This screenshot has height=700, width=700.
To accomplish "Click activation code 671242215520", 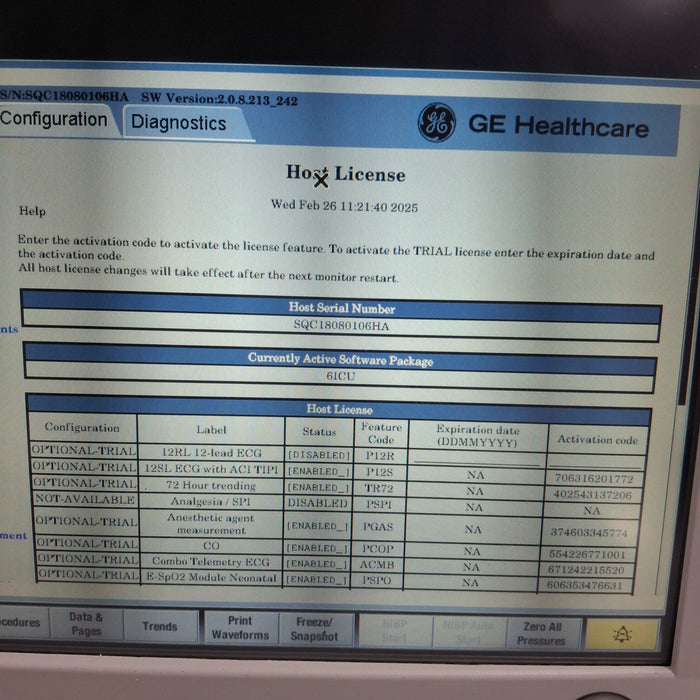I will point(586,570).
